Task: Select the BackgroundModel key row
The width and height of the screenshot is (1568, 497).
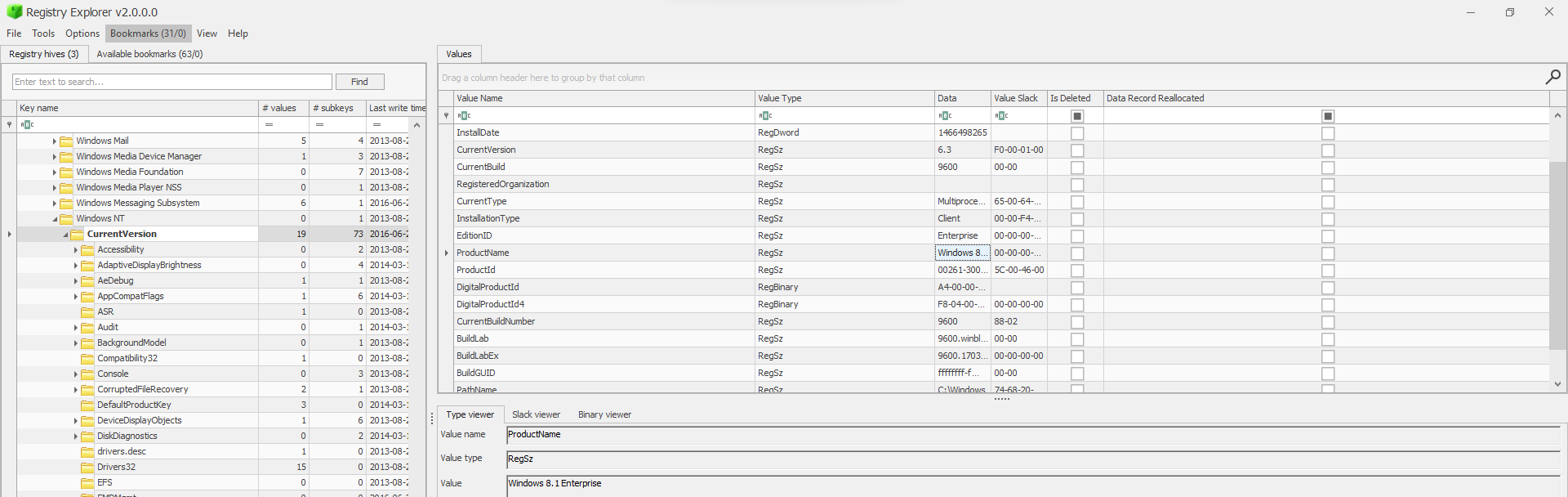Action: click(x=212, y=343)
